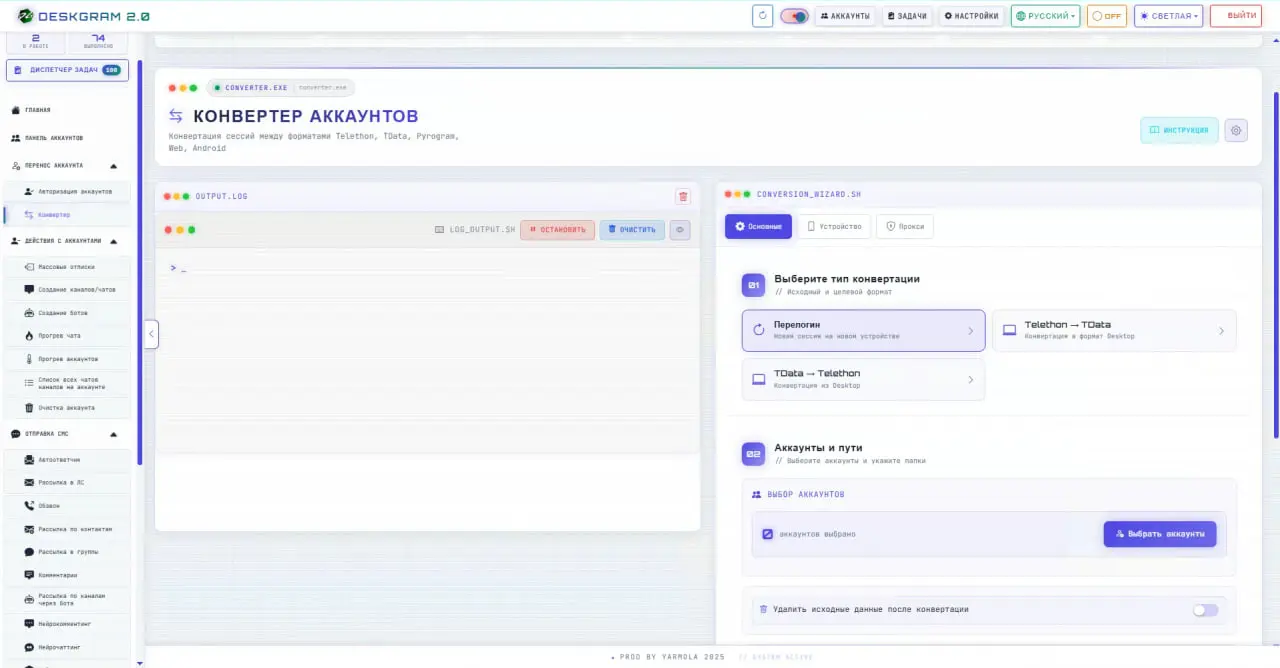Open Задачи in the top navigation
The image size is (1280, 668).
[907, 16]
